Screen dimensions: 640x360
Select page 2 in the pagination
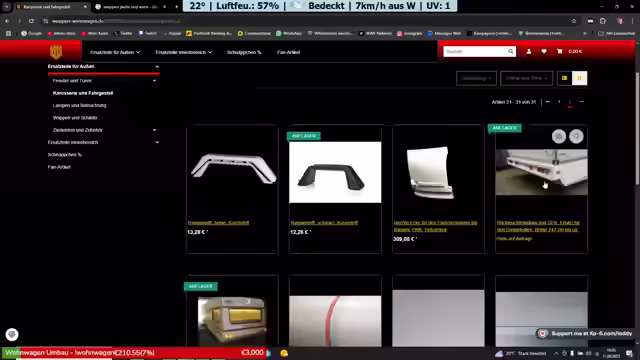(x=570, y=102)
